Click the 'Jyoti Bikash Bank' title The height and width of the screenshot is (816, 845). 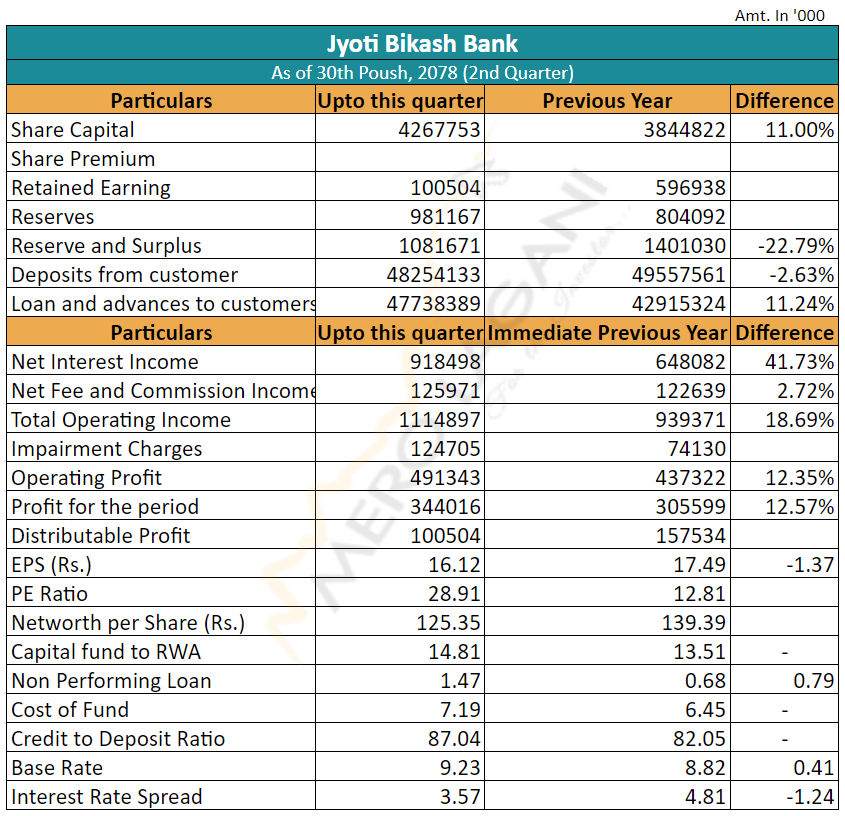click(x=422, y=44)
